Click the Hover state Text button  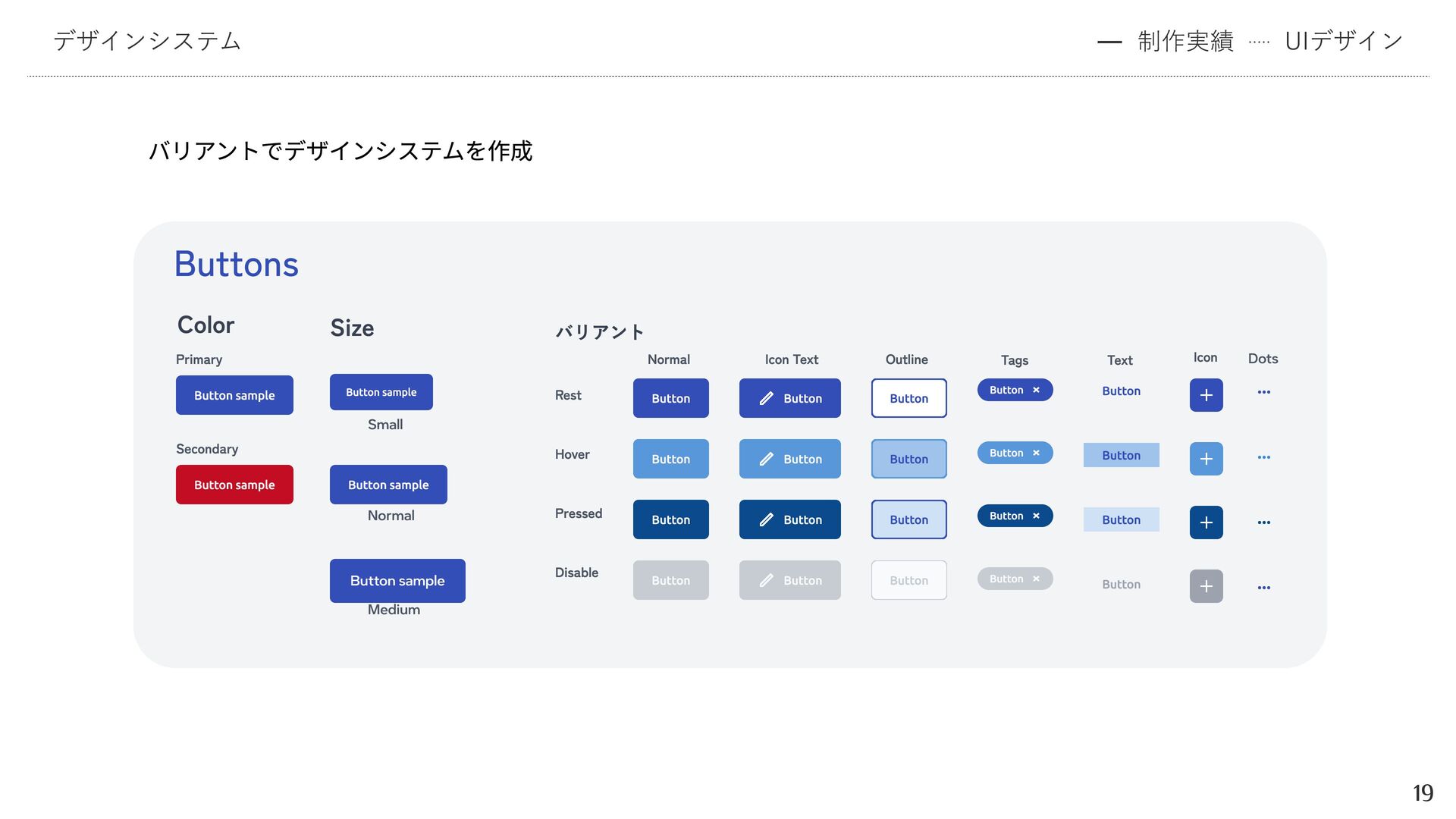(1121, 455)
